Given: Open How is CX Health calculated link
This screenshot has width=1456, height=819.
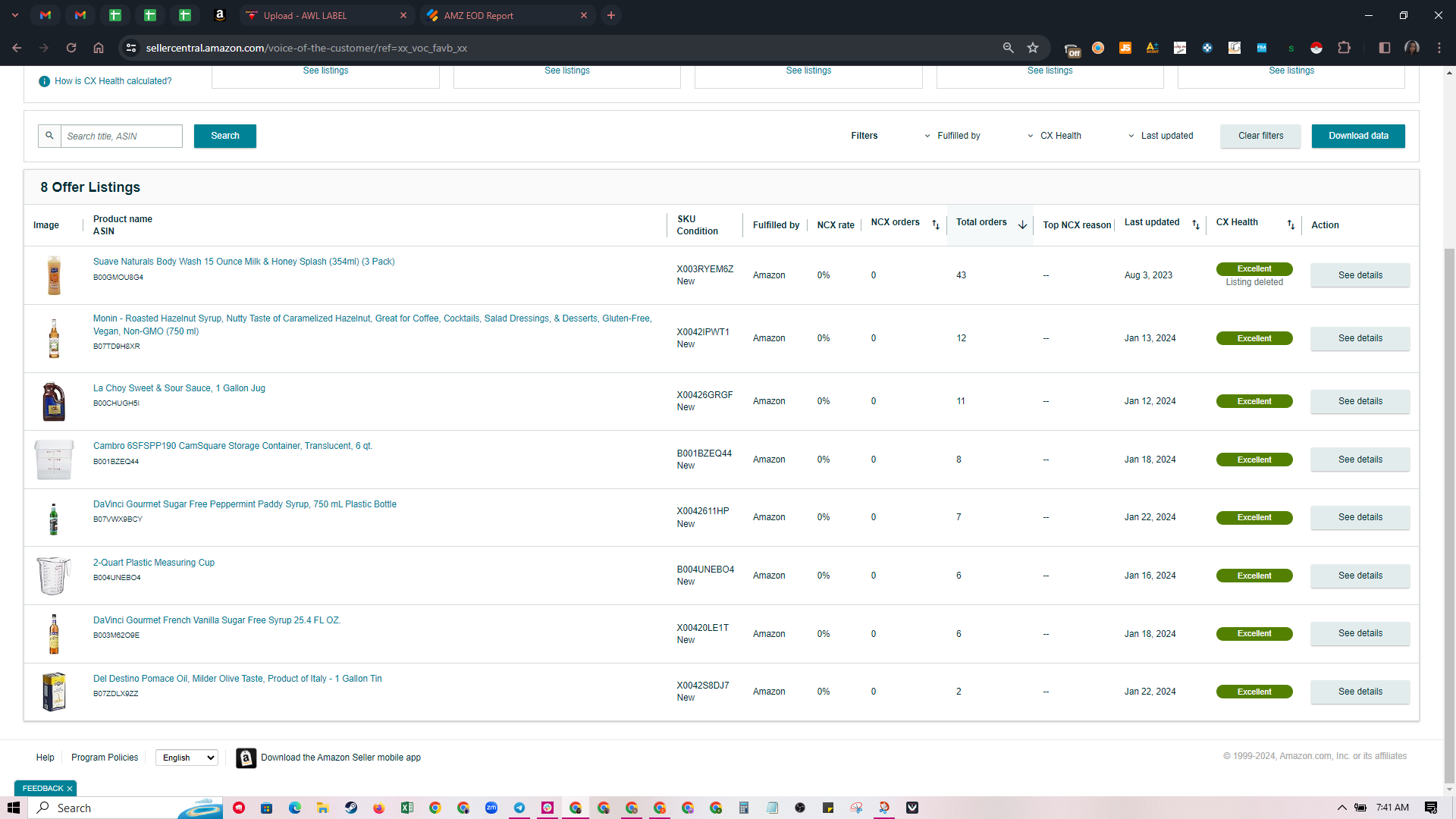Looking at the screenshot, I should tap(113, 81).
